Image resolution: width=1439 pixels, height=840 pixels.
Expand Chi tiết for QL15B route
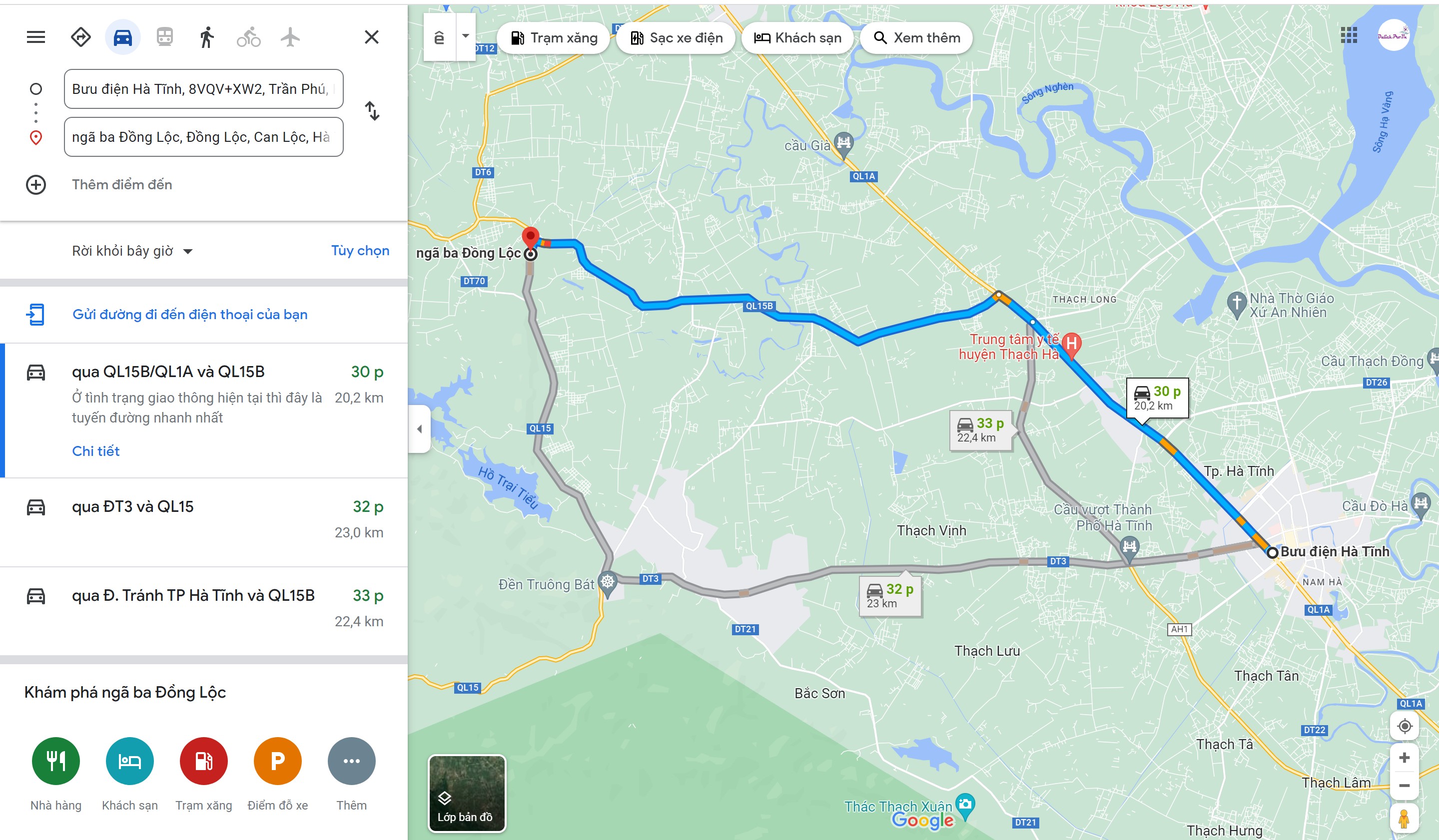[x=95, y=451]
